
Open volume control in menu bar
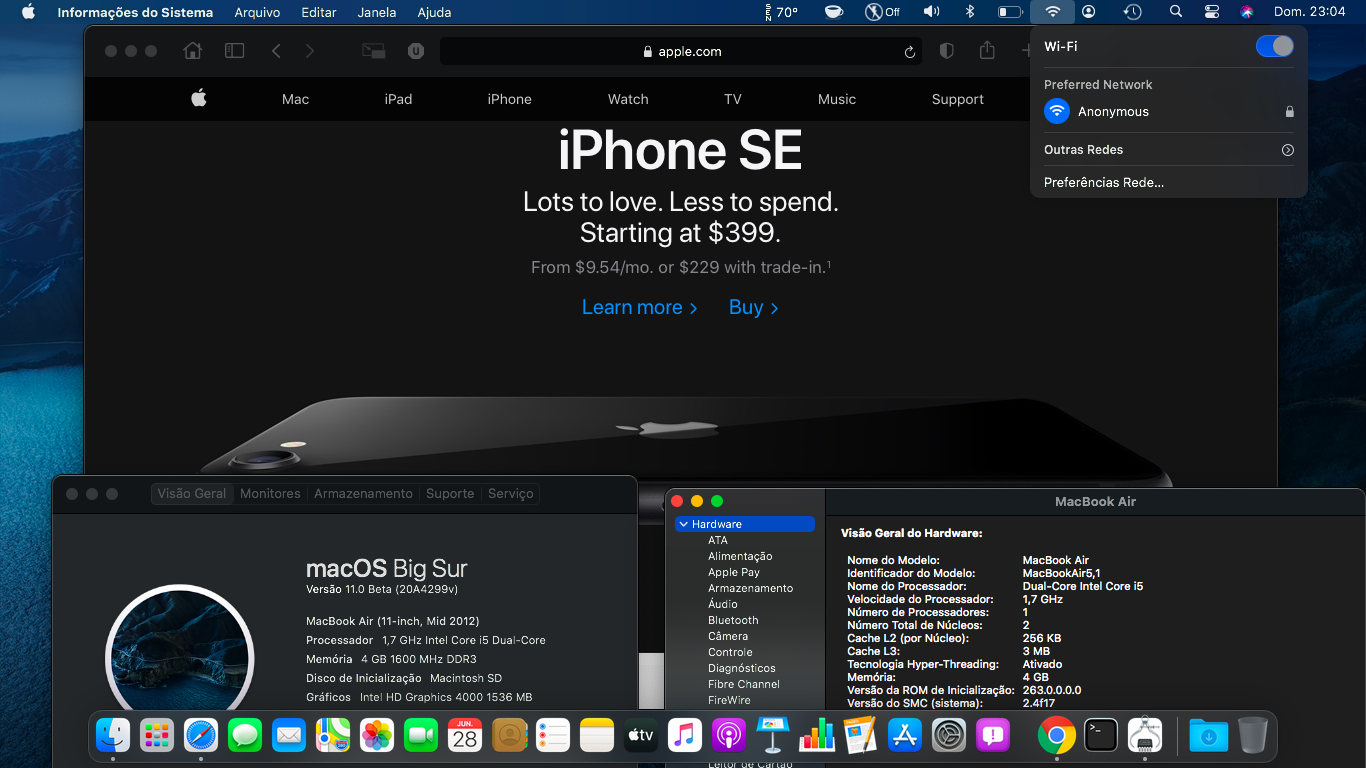(931, 12)
